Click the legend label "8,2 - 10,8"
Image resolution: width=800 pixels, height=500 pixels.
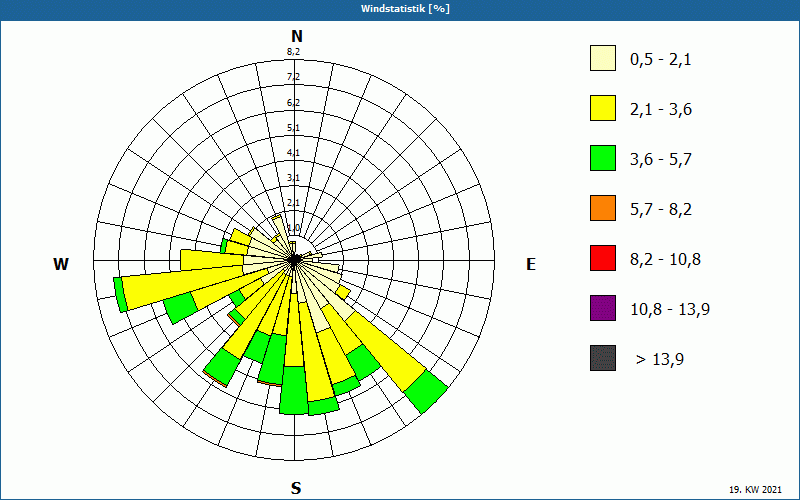(x=665, y=260)
